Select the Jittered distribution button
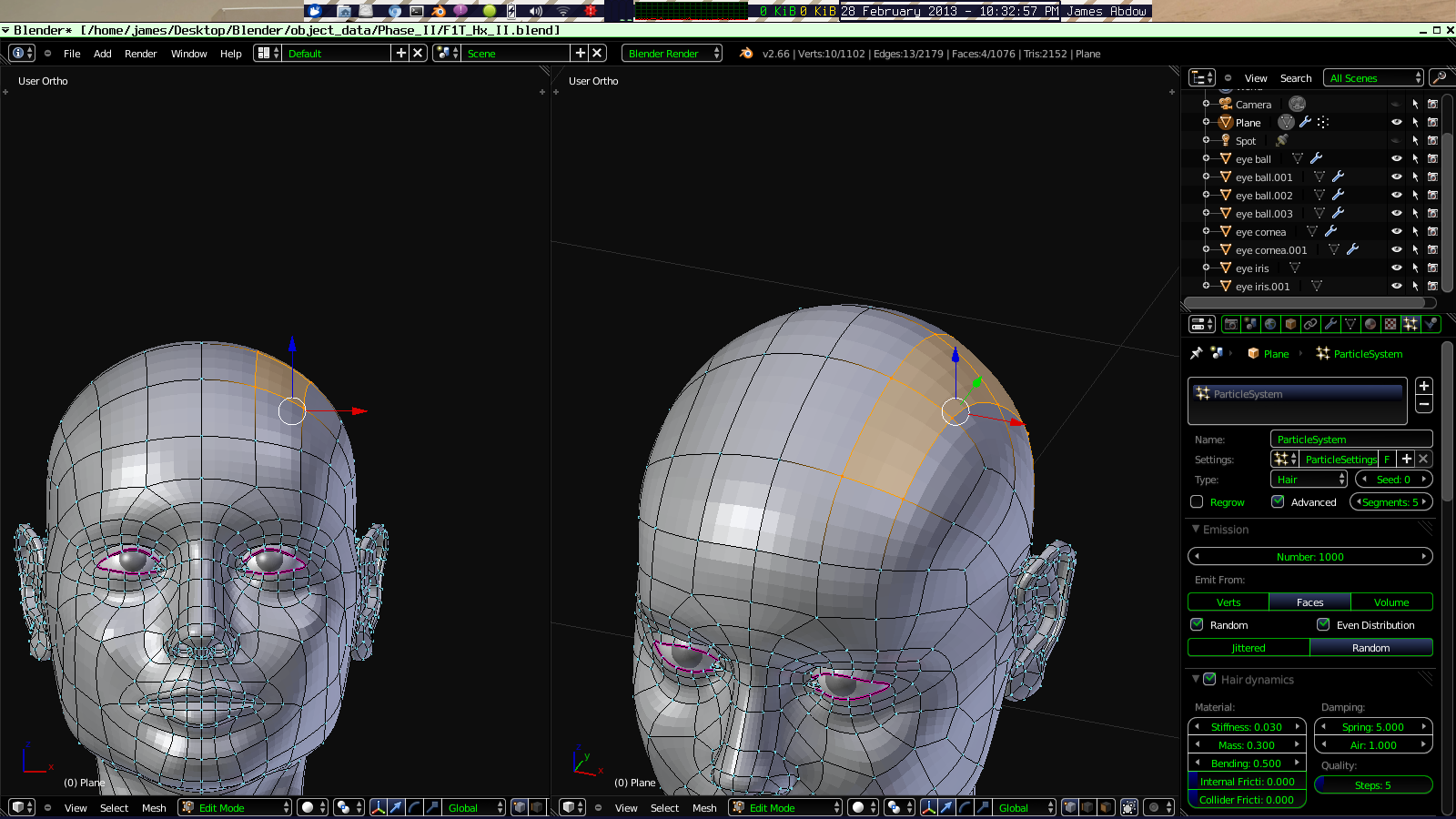Image resolution: width=1456 pixels, height=819 pixels. [1249, 647]
